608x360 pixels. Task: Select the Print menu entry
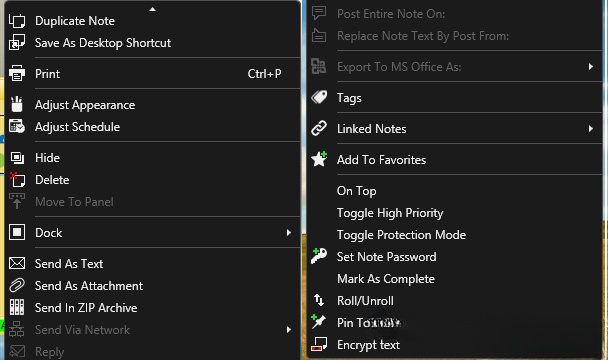tap(153, 74)
